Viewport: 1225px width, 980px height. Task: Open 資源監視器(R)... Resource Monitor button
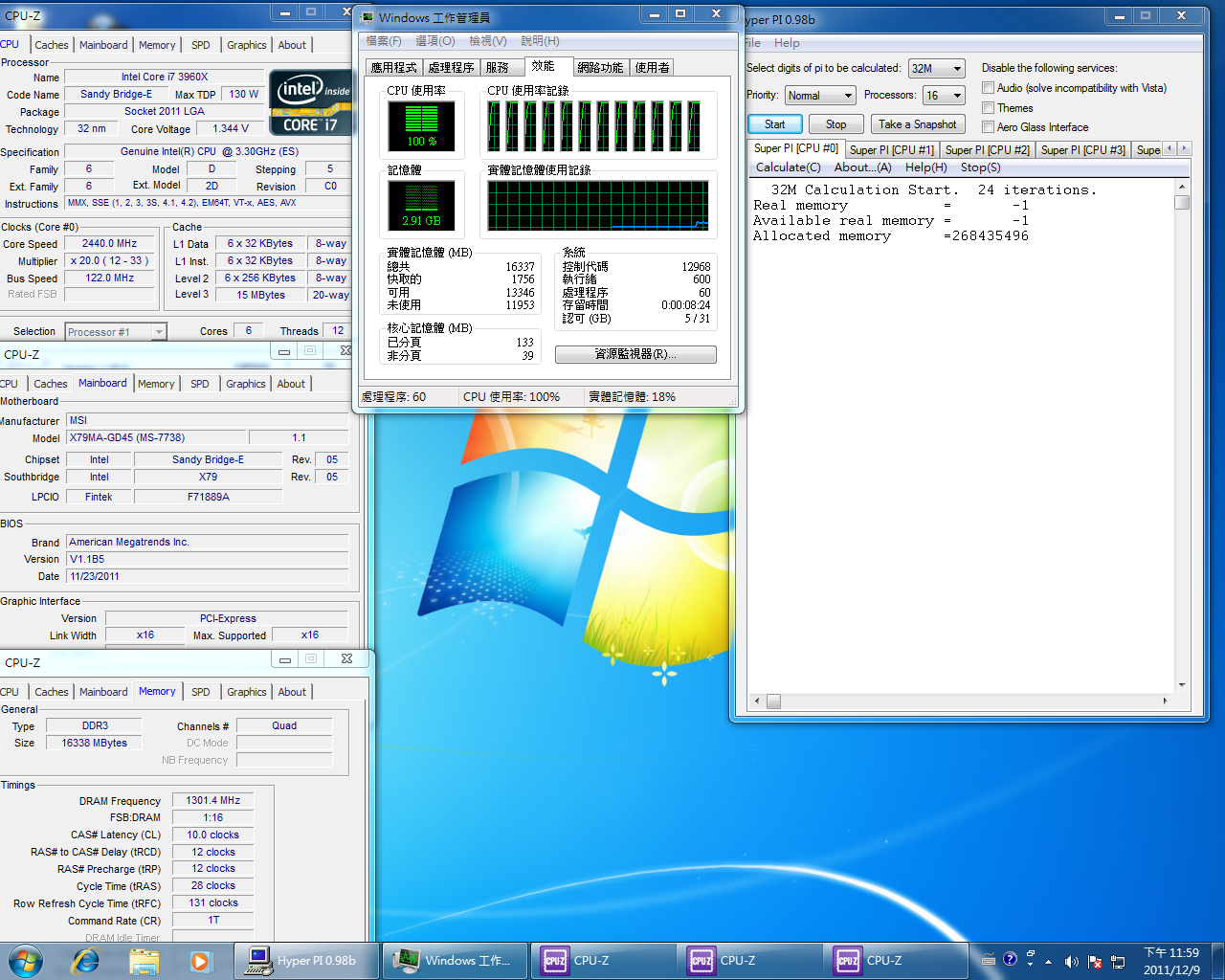pyautogui.click(x=635, y=354)
